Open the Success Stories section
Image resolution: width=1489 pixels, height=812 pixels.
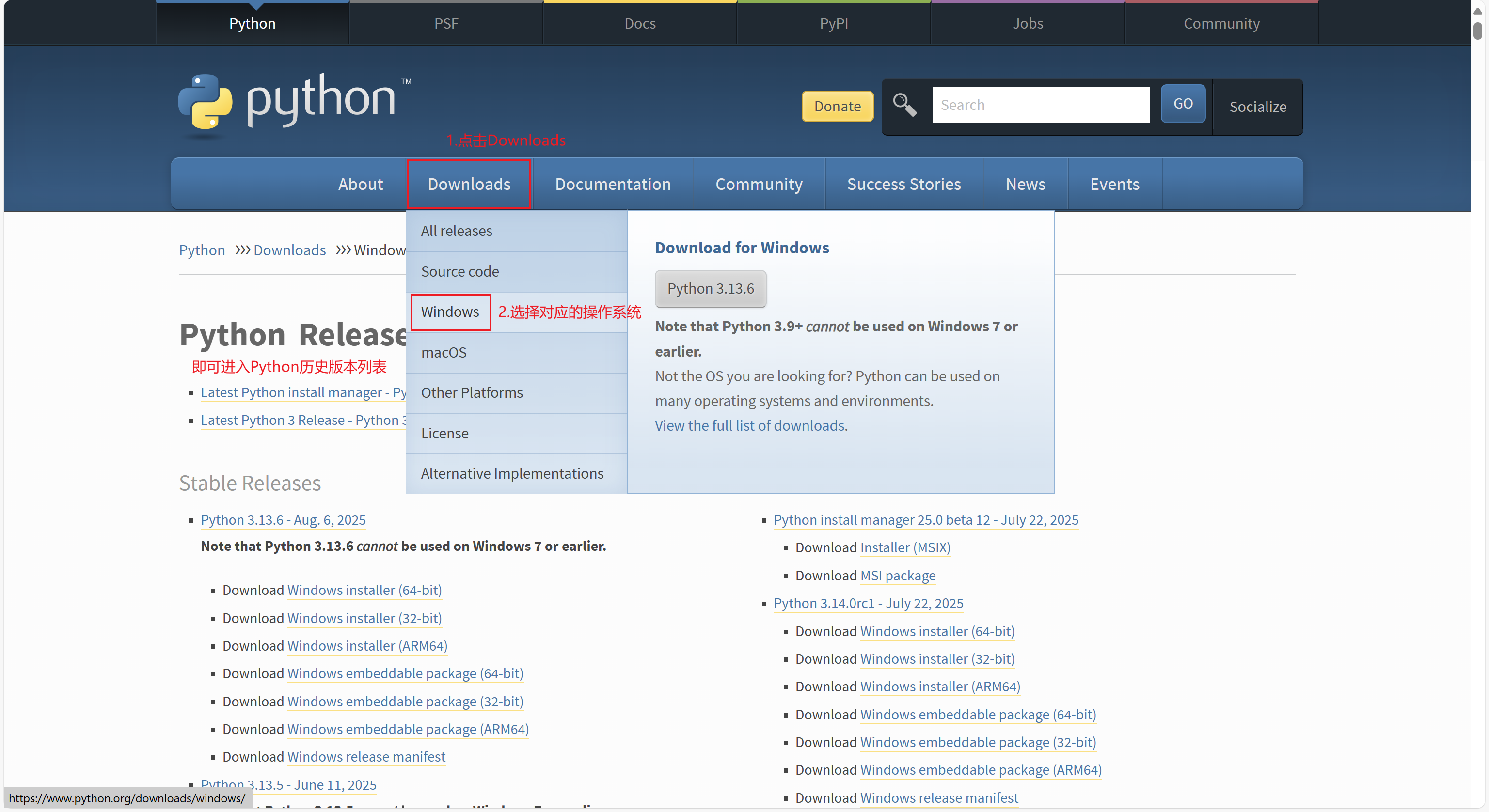point(903,184)
